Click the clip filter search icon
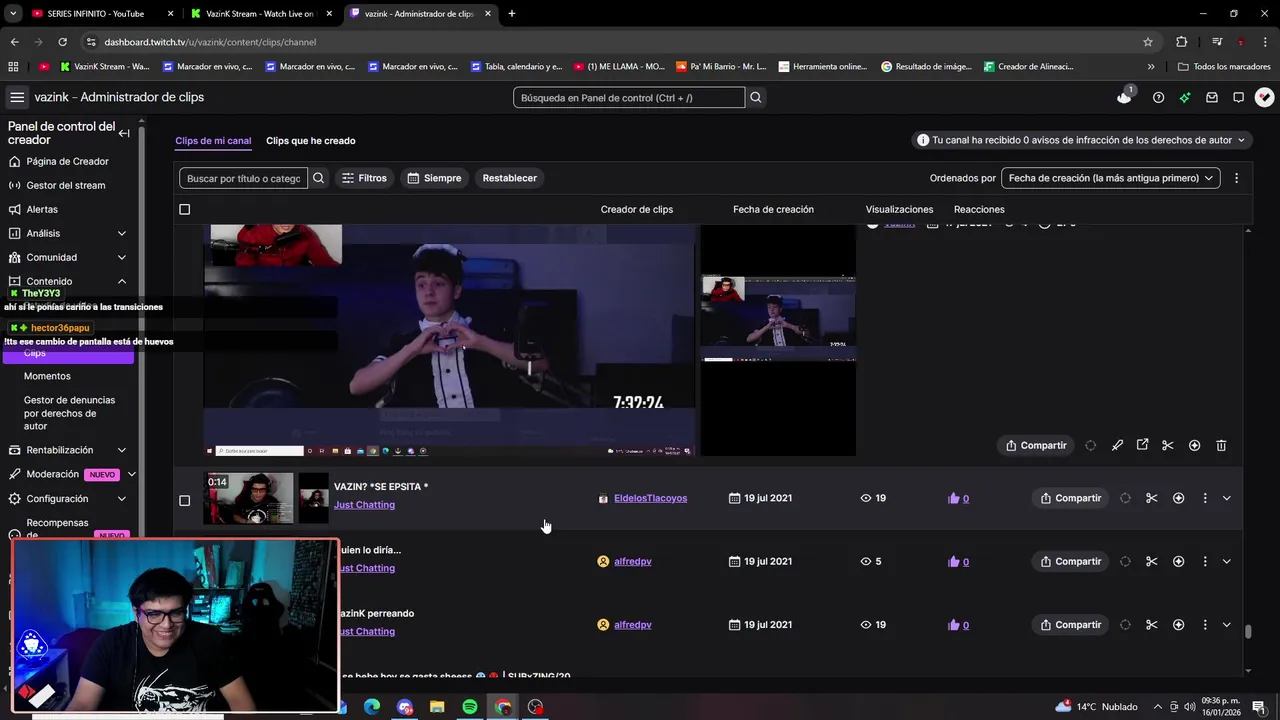Viewport: 1280px width, 720px height. 318,178
